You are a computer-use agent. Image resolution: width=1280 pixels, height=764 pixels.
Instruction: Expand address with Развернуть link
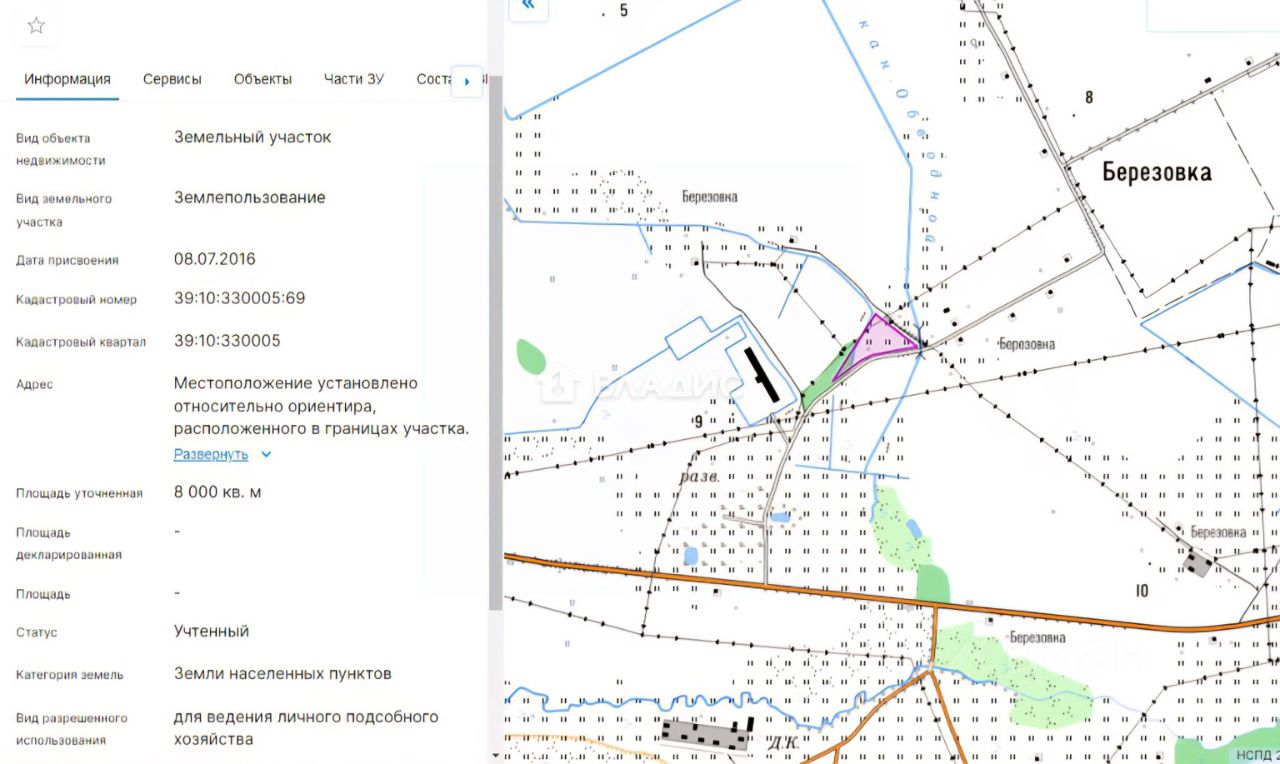pos(211,454)
